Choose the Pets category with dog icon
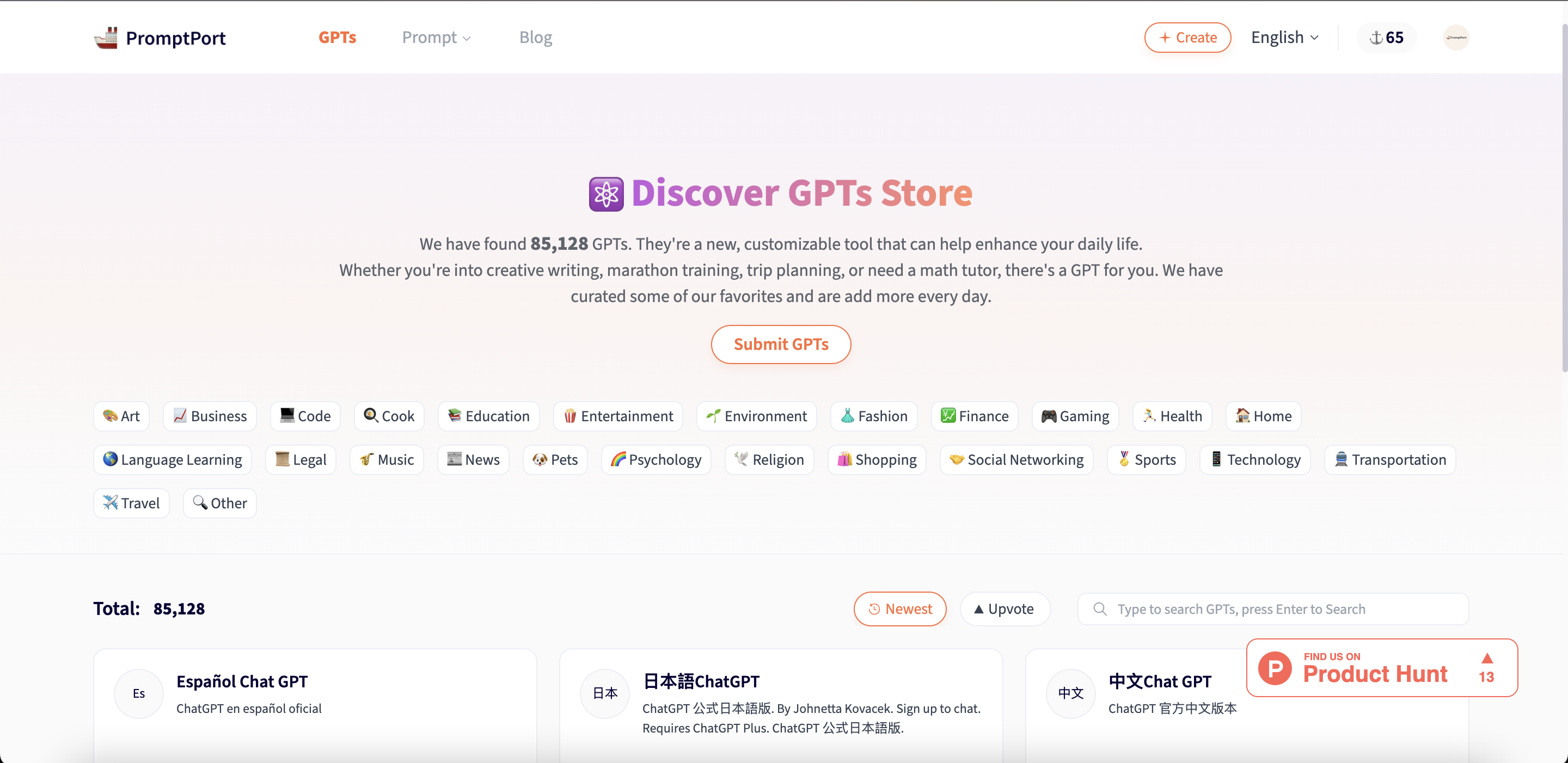This screenshot has height=763, width=1568. coord(555,460)
